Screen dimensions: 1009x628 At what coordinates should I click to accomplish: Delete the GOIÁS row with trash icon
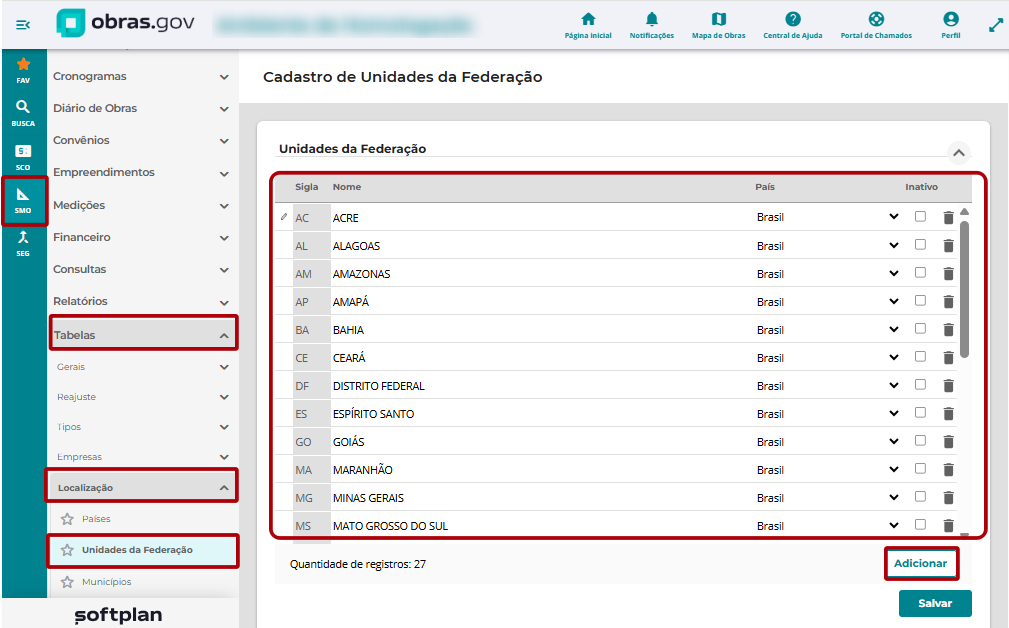[x=948, y=441]
